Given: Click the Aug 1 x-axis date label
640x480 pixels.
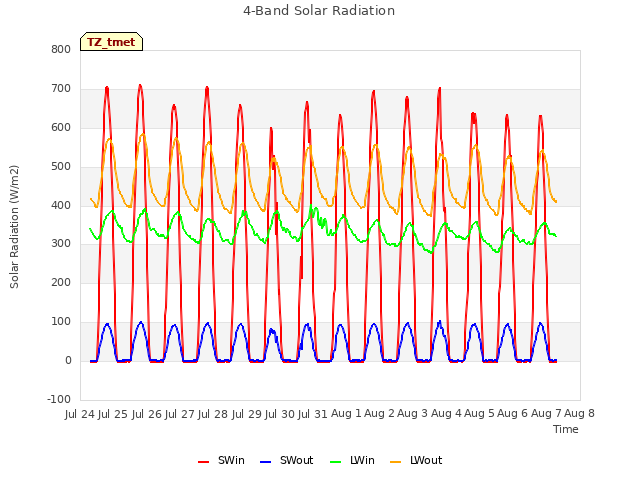Looking at the screenshot, I should pyautogui.click(x=346, y=414).
